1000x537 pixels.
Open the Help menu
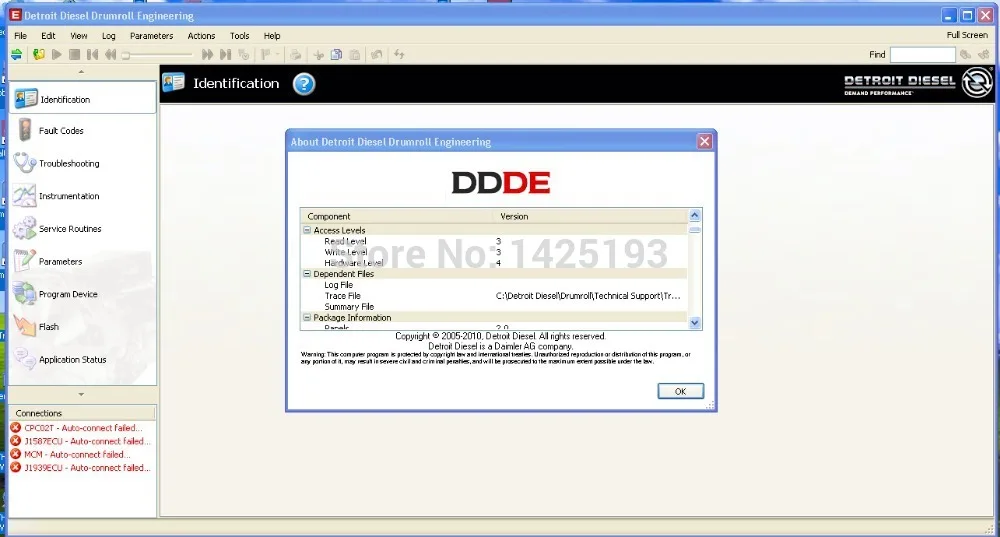click(272, 36)
